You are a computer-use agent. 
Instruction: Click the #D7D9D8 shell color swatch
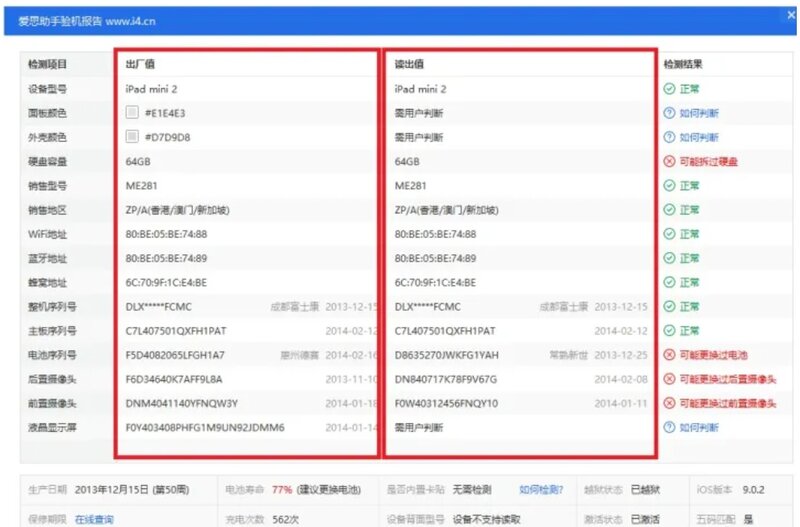coord(132,136)
